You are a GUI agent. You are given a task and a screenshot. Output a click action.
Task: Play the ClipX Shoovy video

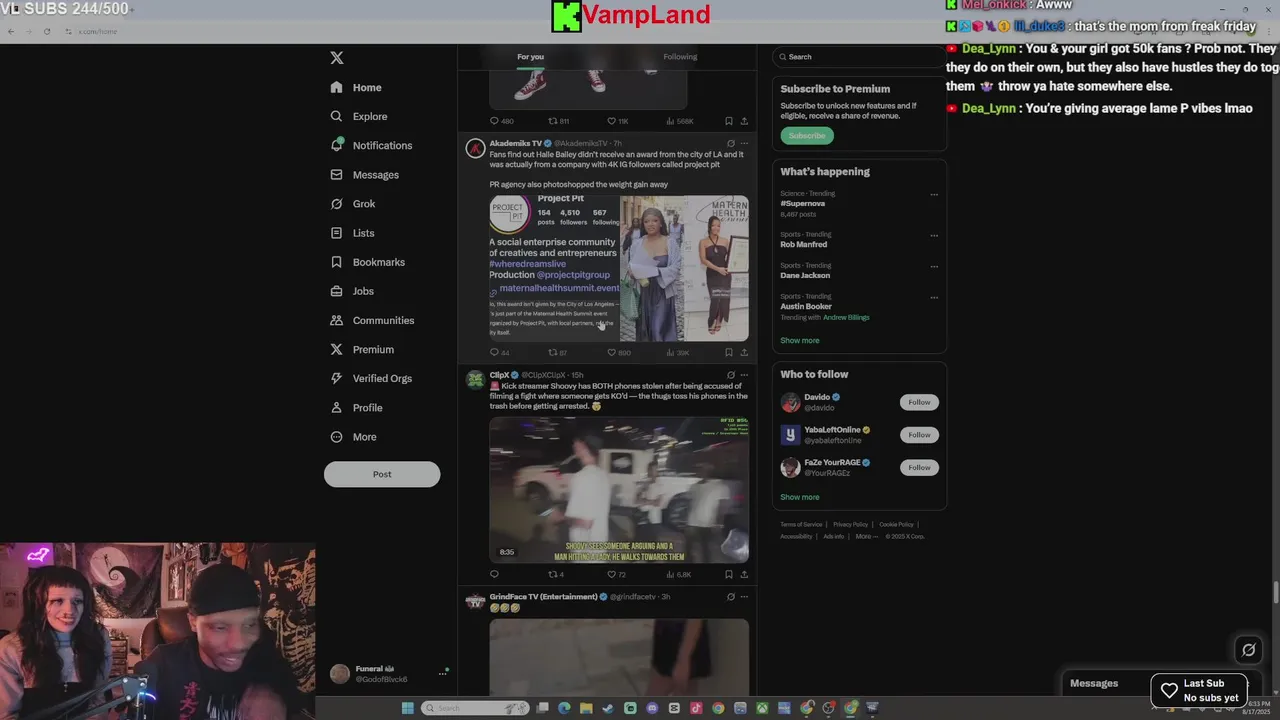619,490
